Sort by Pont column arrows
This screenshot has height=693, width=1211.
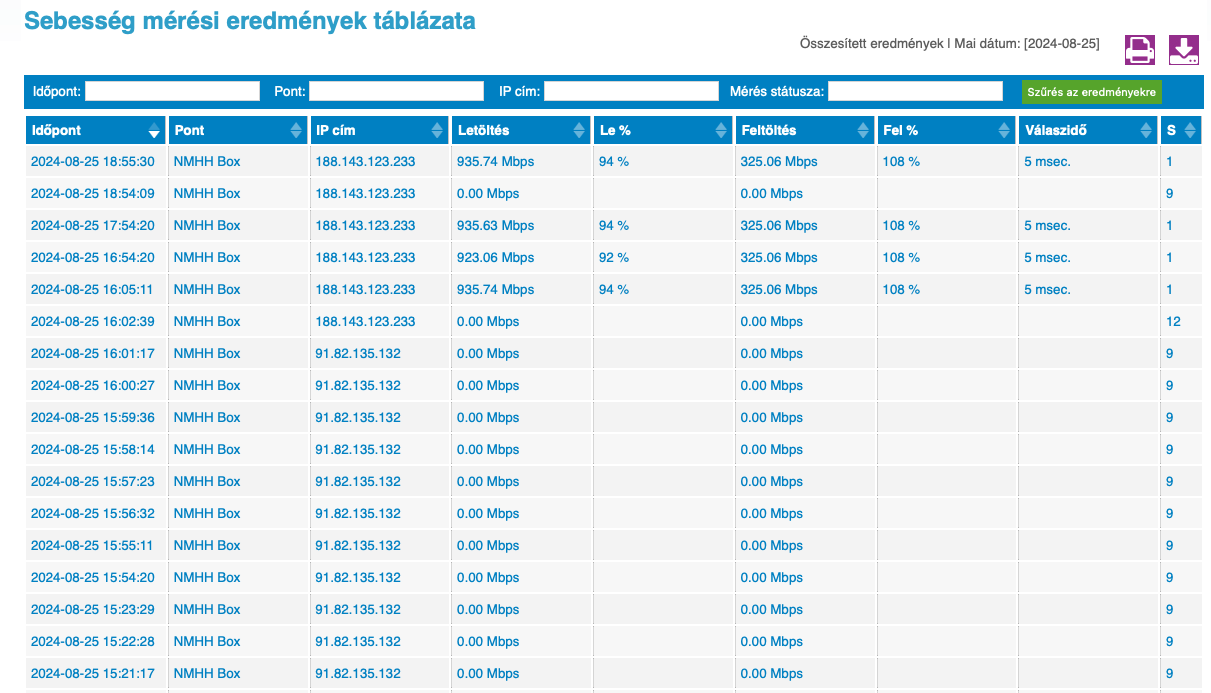pos(296,131)
